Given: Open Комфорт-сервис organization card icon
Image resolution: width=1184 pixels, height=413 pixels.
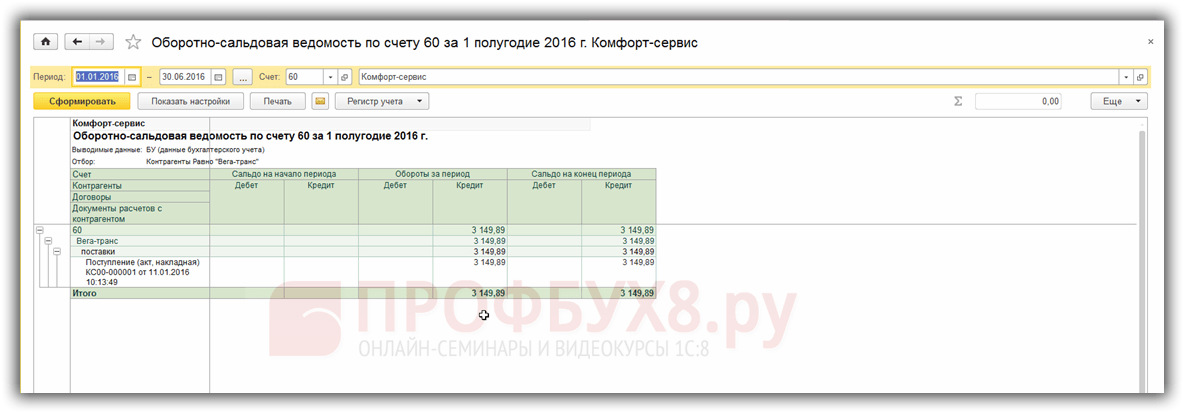Looking at the screenshot, I should pyautogui.click(x=1140, y=77).
